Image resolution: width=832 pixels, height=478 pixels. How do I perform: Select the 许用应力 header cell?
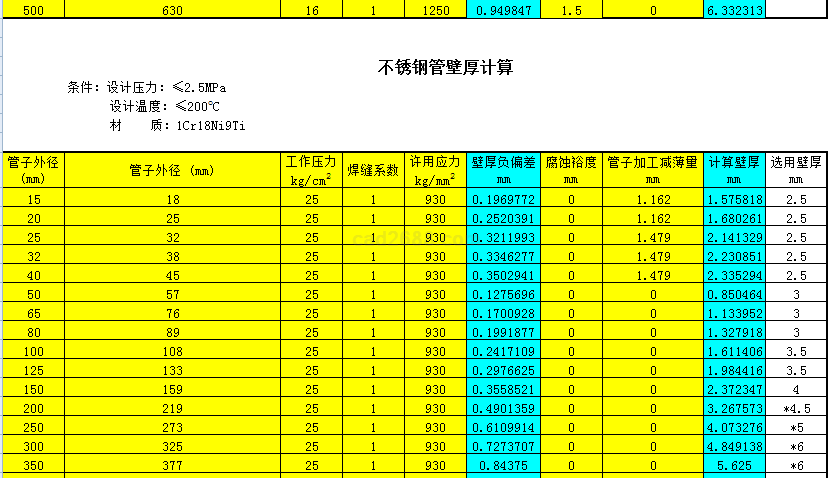[x=435, y=170]
